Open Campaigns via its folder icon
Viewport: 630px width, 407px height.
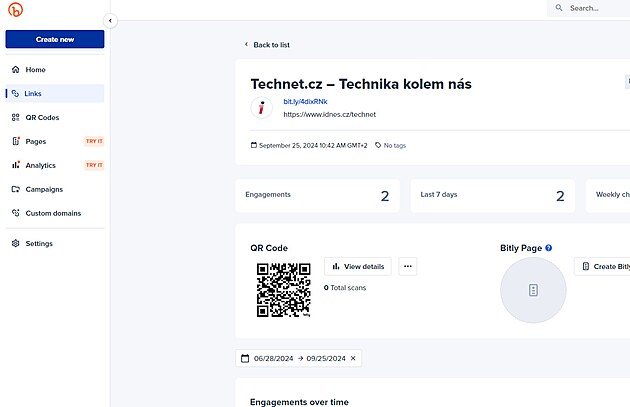coord(15,189)
